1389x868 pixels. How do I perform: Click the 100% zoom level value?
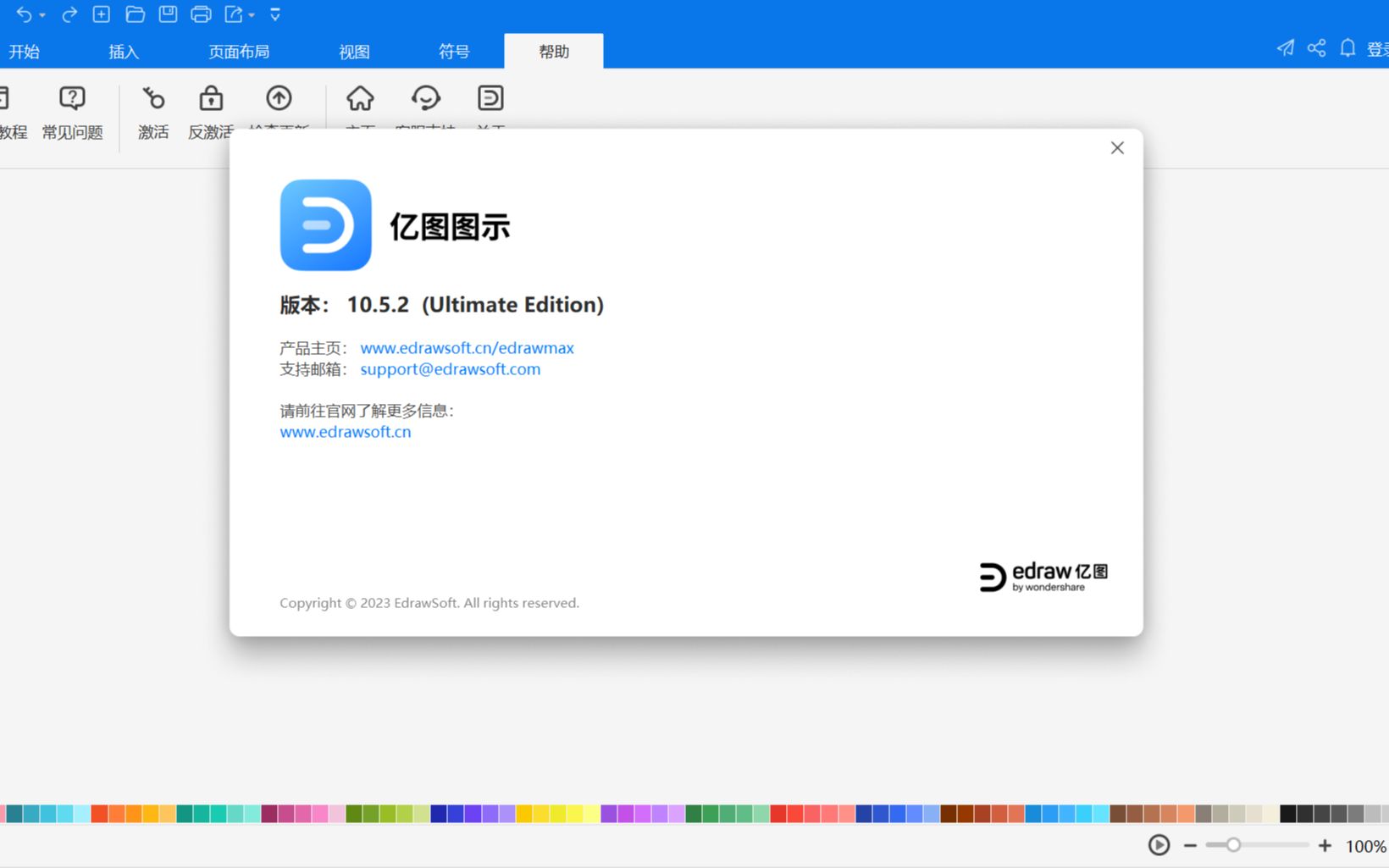1365,846
